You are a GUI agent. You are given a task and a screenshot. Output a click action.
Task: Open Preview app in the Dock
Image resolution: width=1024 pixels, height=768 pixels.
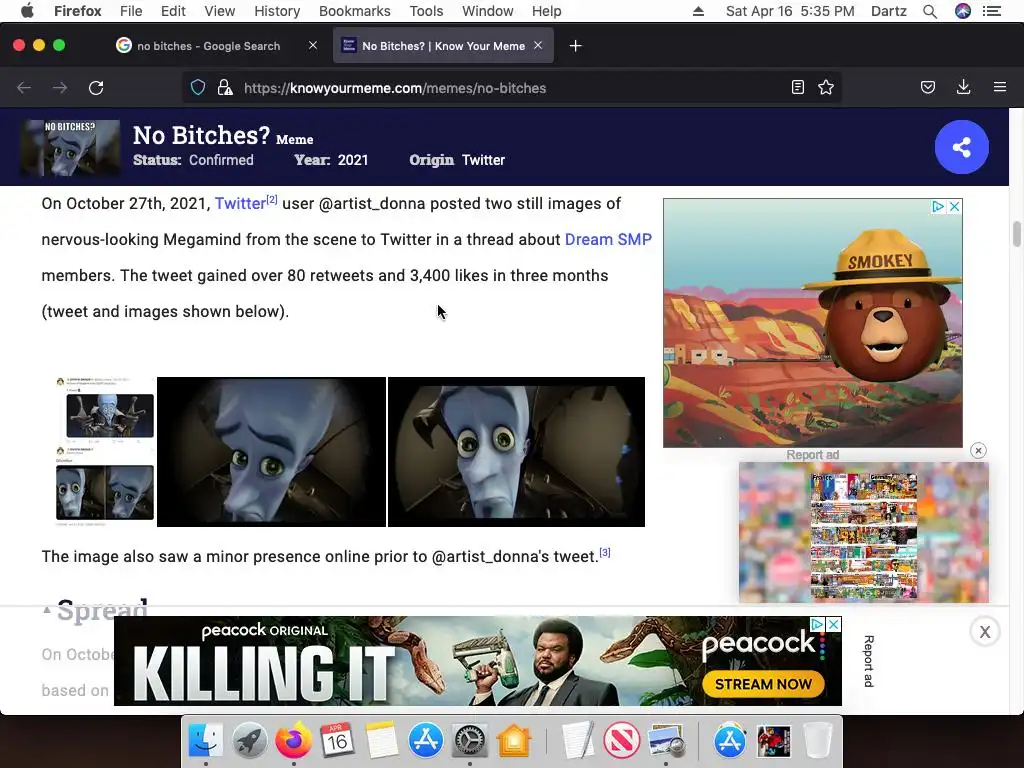click(x=665, y=741)
